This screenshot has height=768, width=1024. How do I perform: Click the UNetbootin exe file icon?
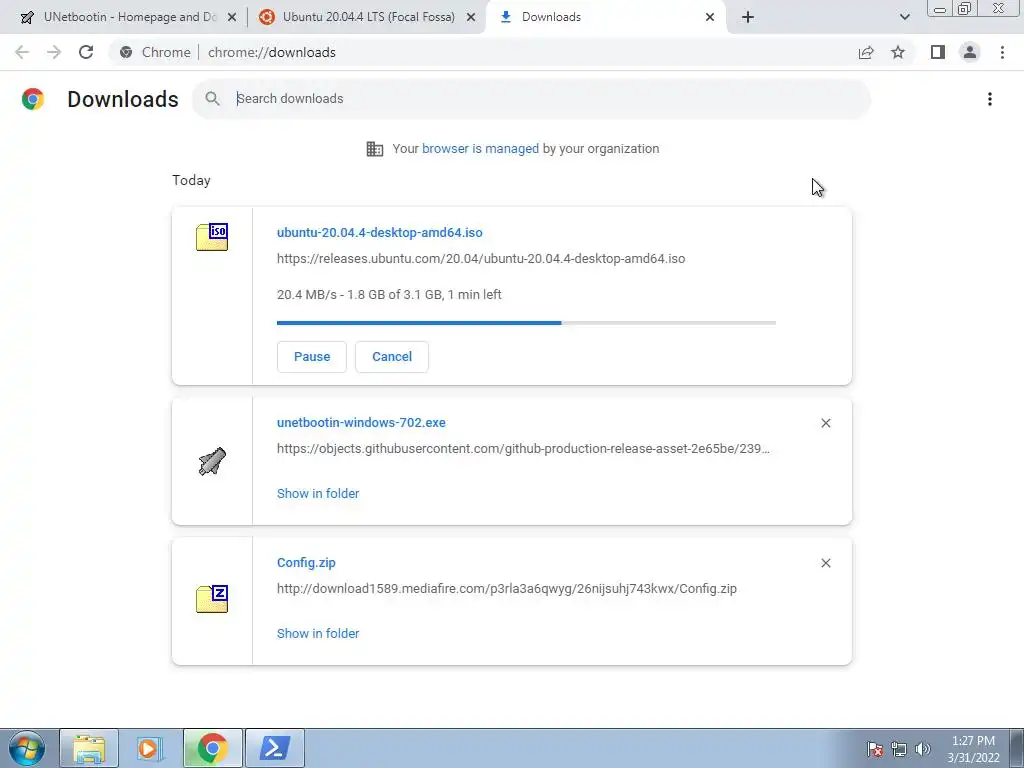click(212, 461)
